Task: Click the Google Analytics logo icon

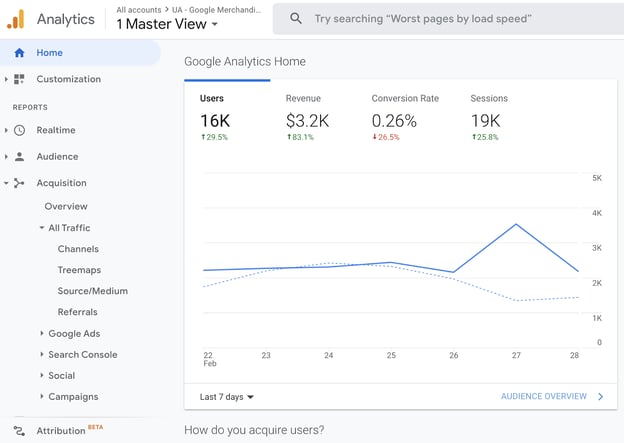Action: [x=16, y=19]
